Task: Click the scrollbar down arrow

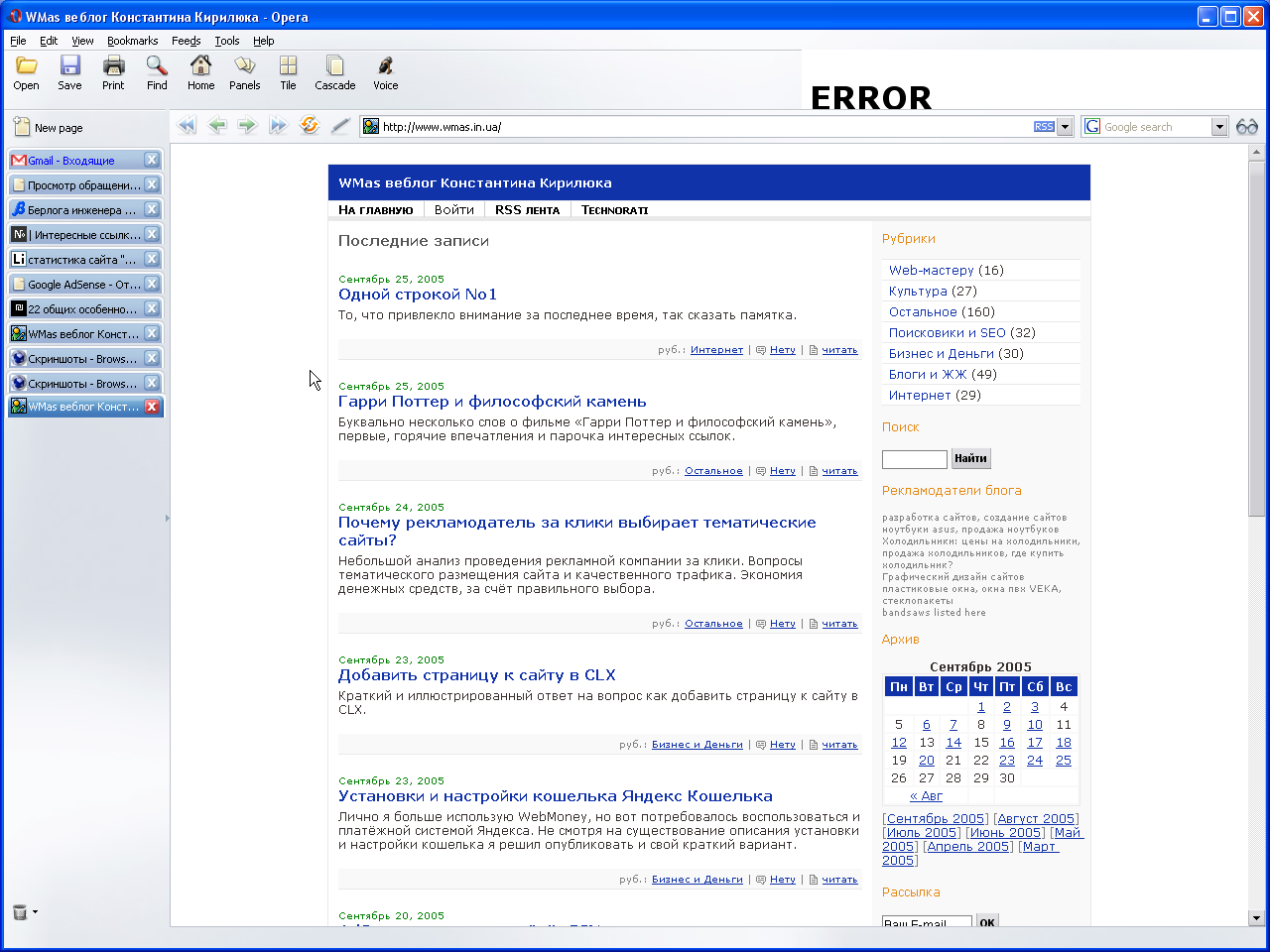Action: [1256, 918]
